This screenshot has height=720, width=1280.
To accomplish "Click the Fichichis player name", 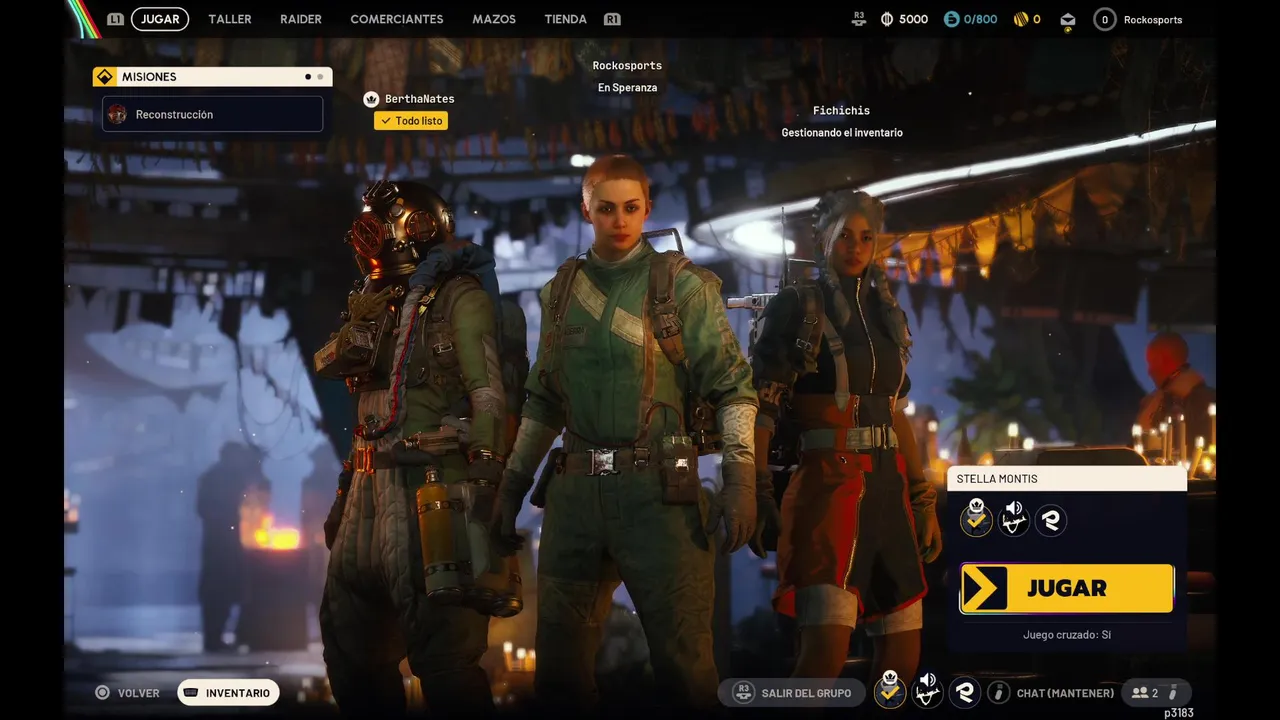I will pos(842,111).
